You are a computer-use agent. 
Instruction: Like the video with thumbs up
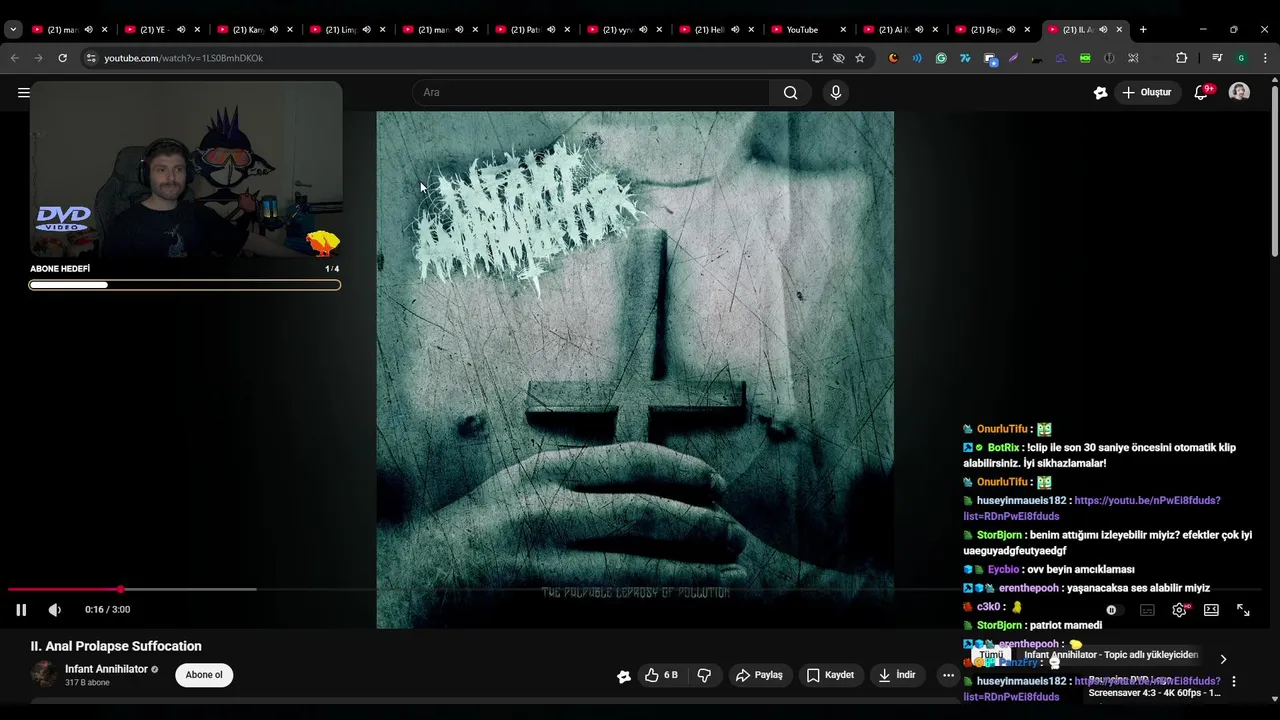click(661, 675)
